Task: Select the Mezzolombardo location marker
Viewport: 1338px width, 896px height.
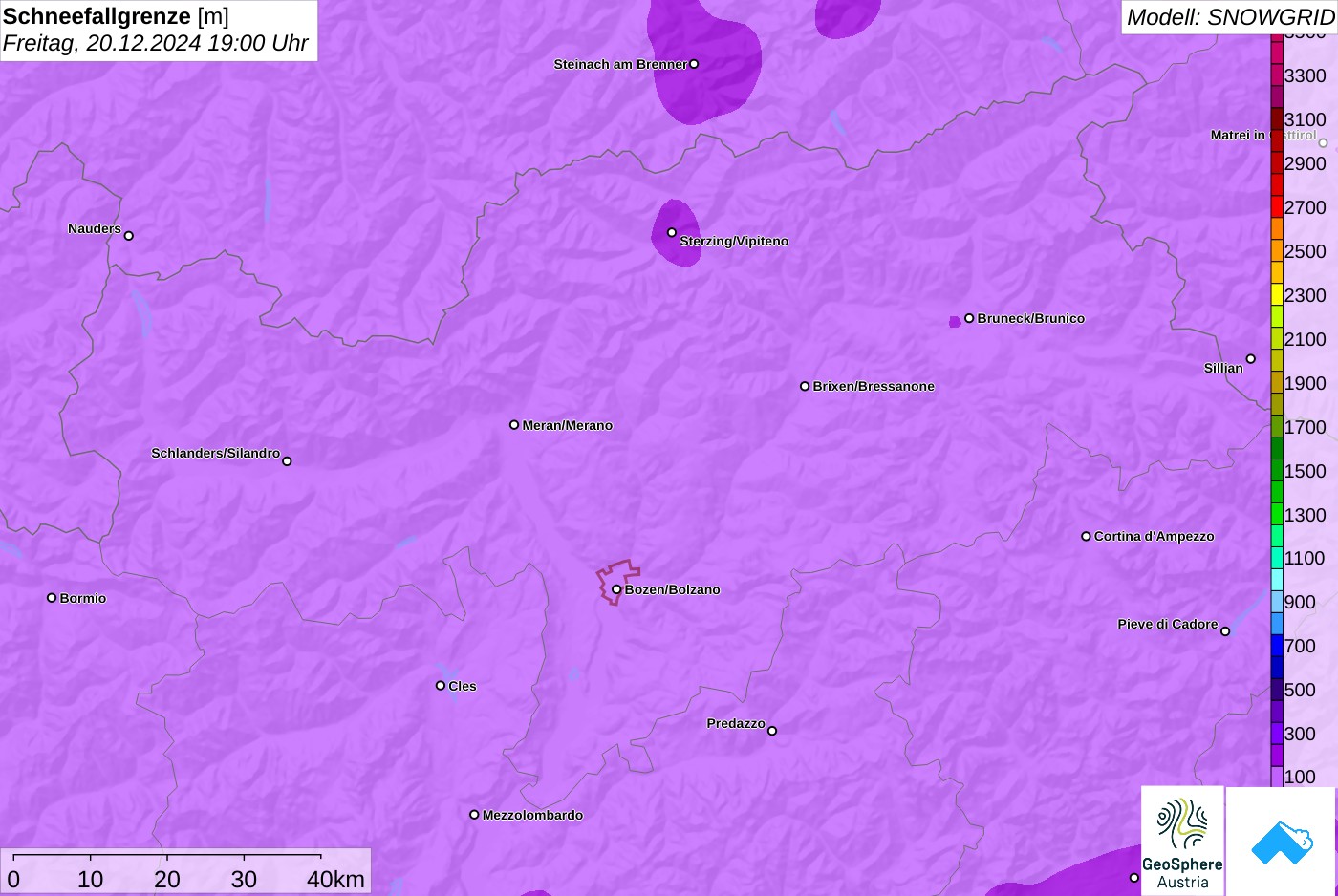Action: pos(474,815)
